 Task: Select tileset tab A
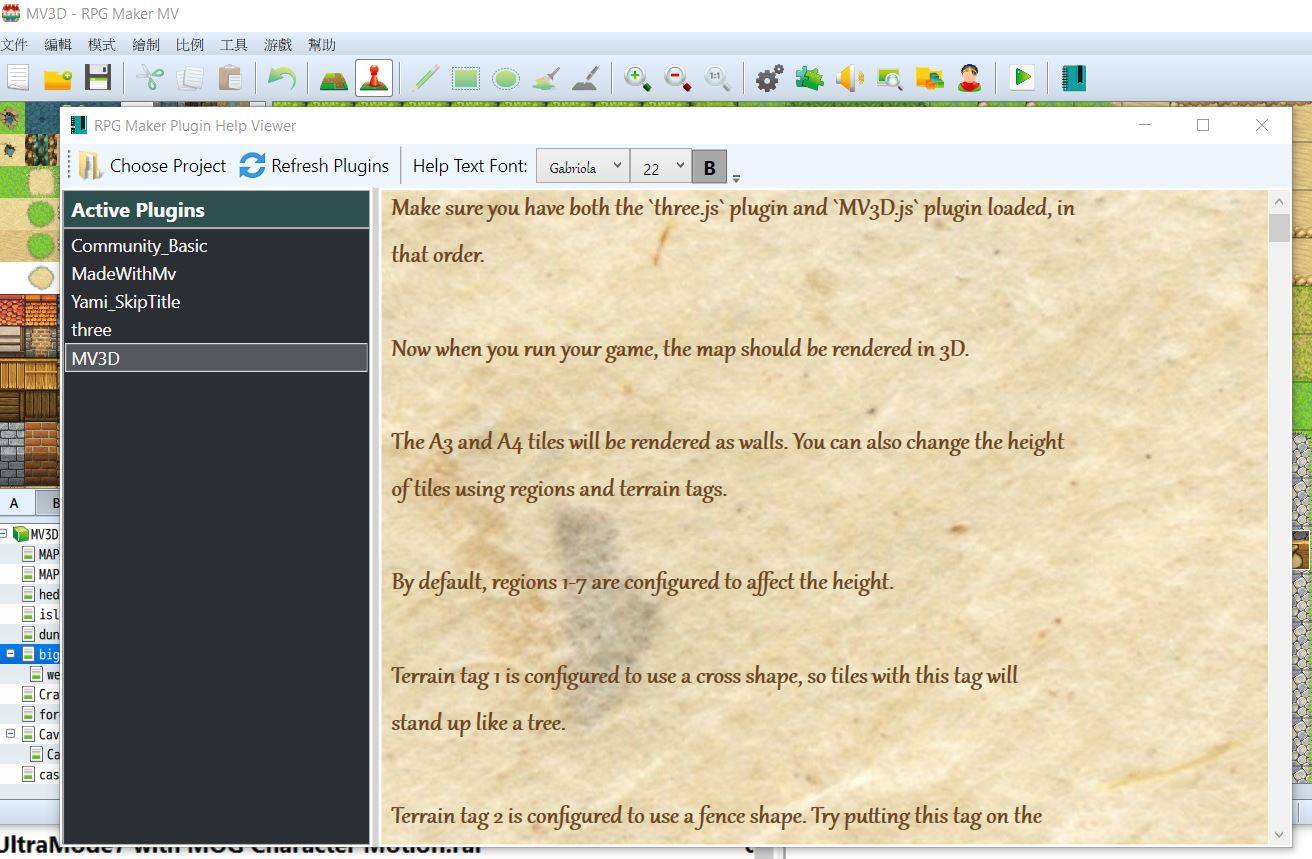(x=14, y=503)
